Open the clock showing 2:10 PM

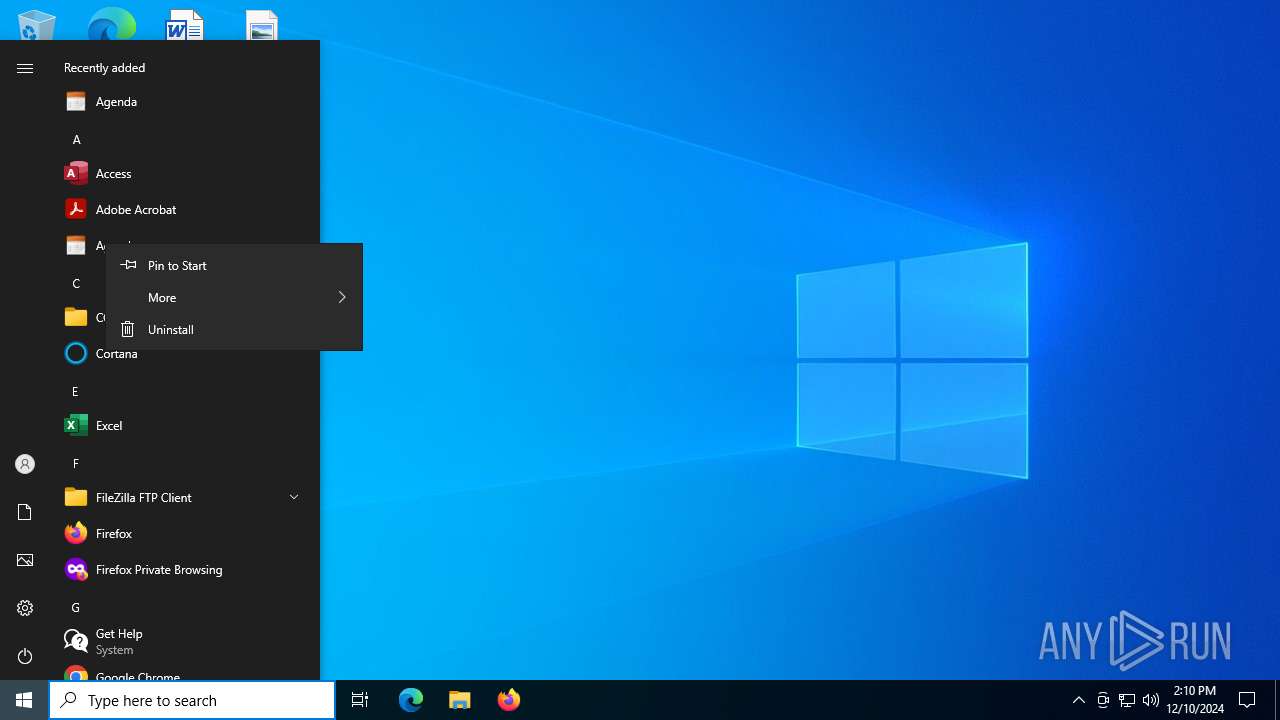(1194, 700)
